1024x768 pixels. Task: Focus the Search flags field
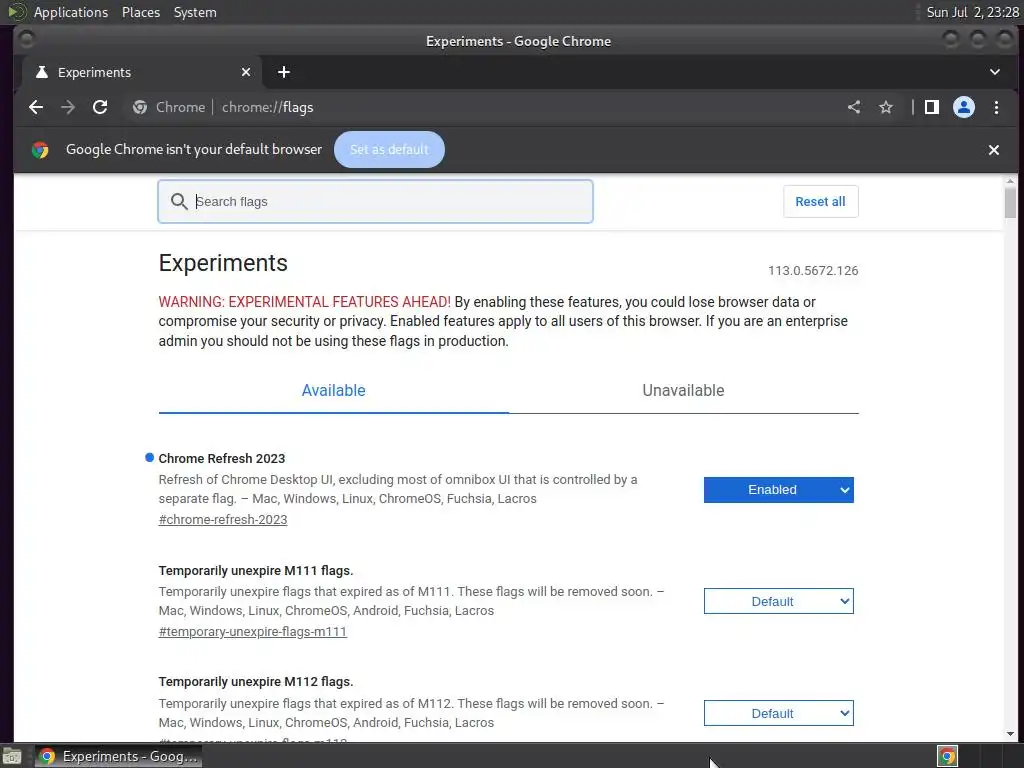tap(376, 201)
